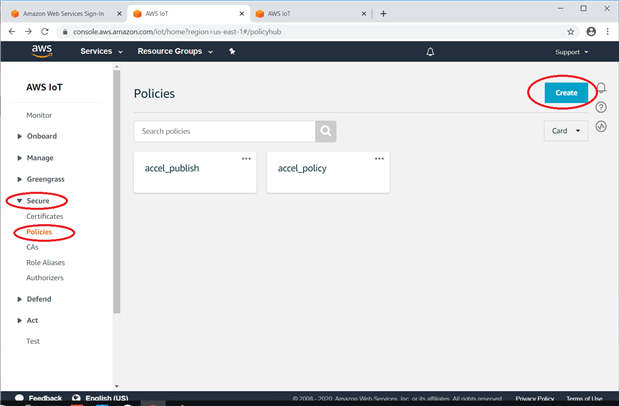Open the Terms of Use link
This screenshot has width=619, height=406.
[x=584, y=398]
